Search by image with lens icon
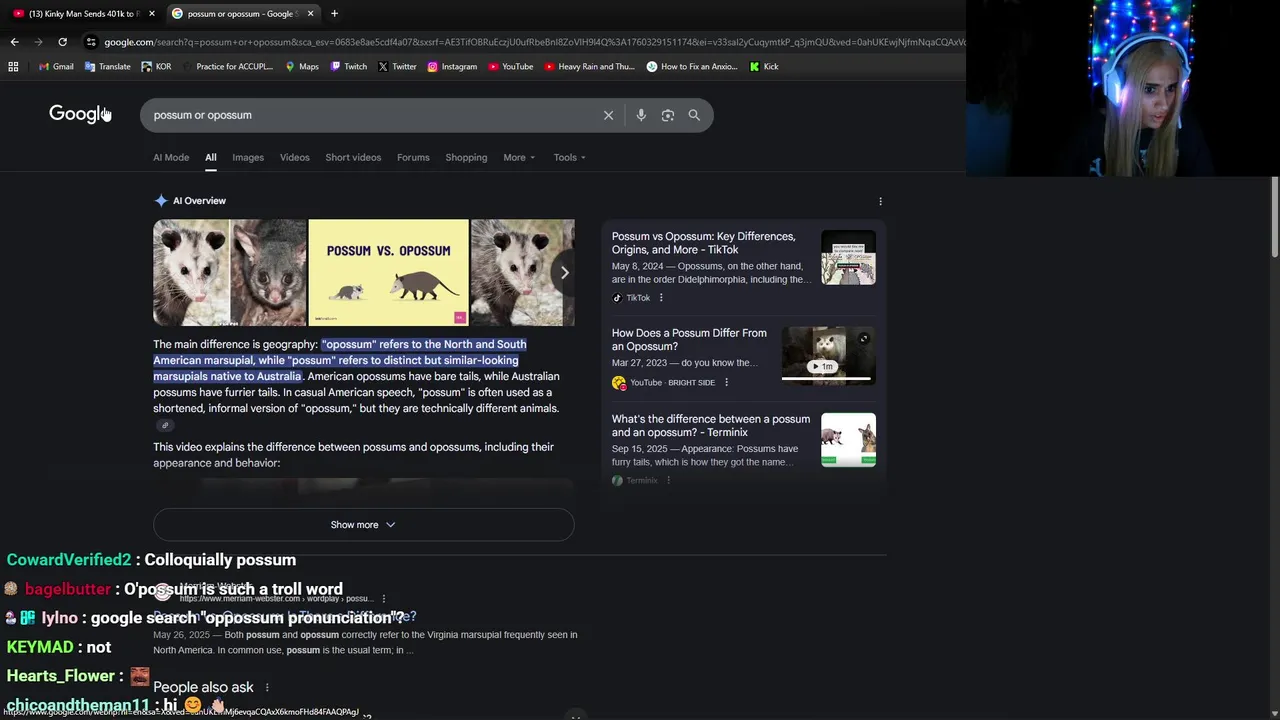The height and width of the screenshot is (720, 1280). pyautogui.click(x=668, y=115)
